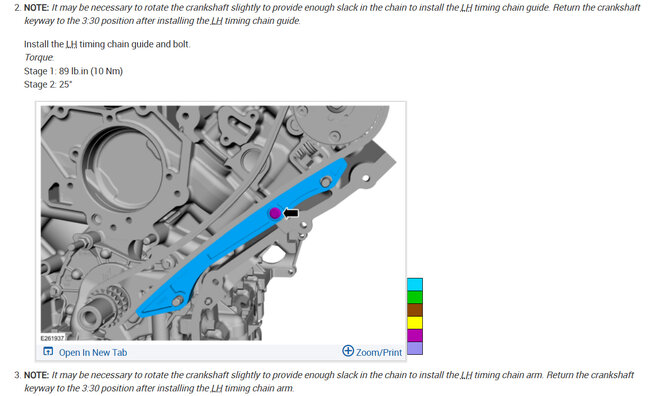This screenshot has height=396, width=650.
Task: Select the magenta color swatch
Action: tap(415, 335)
